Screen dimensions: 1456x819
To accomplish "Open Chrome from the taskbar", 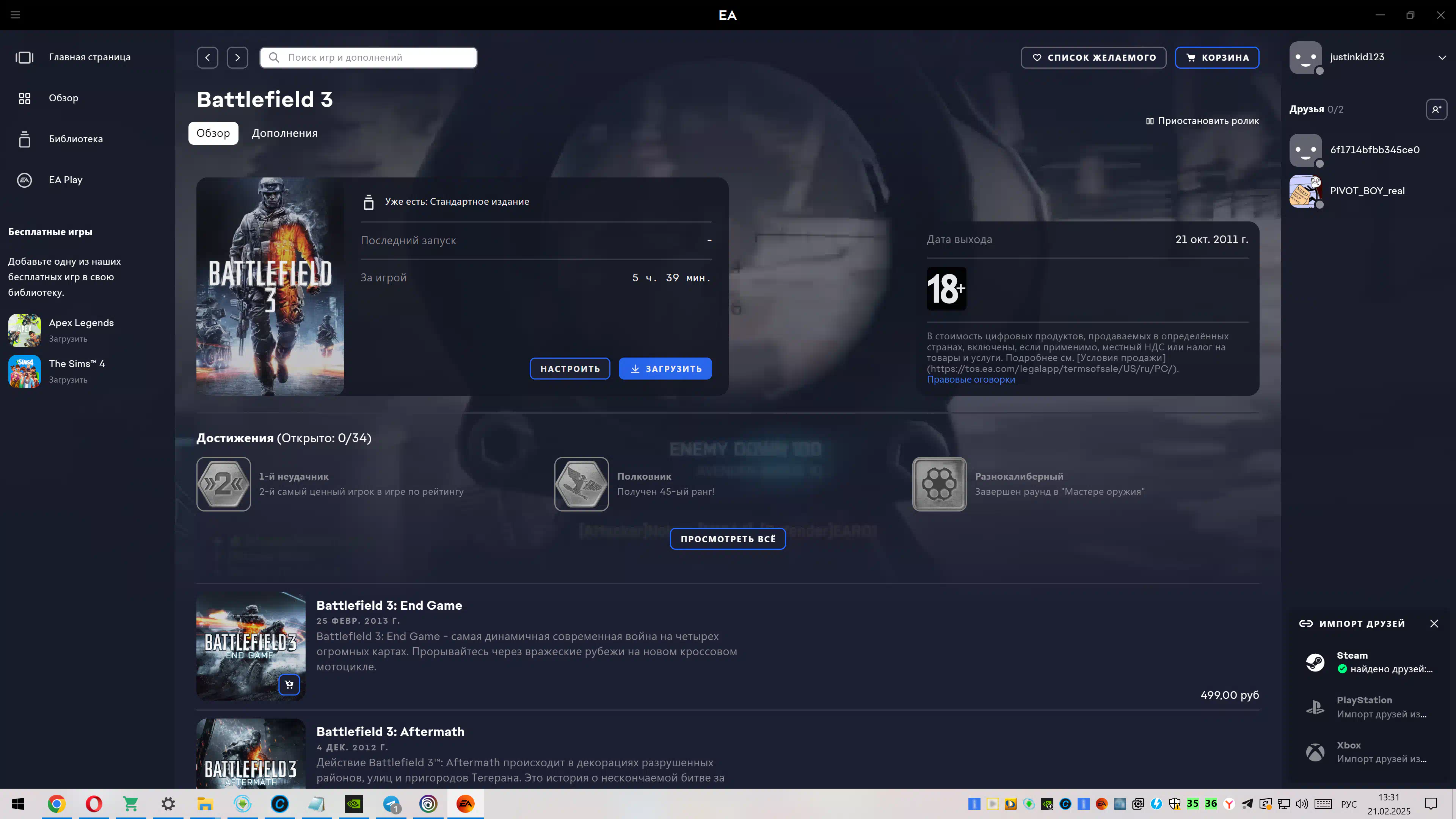I will tap(56, 804).
